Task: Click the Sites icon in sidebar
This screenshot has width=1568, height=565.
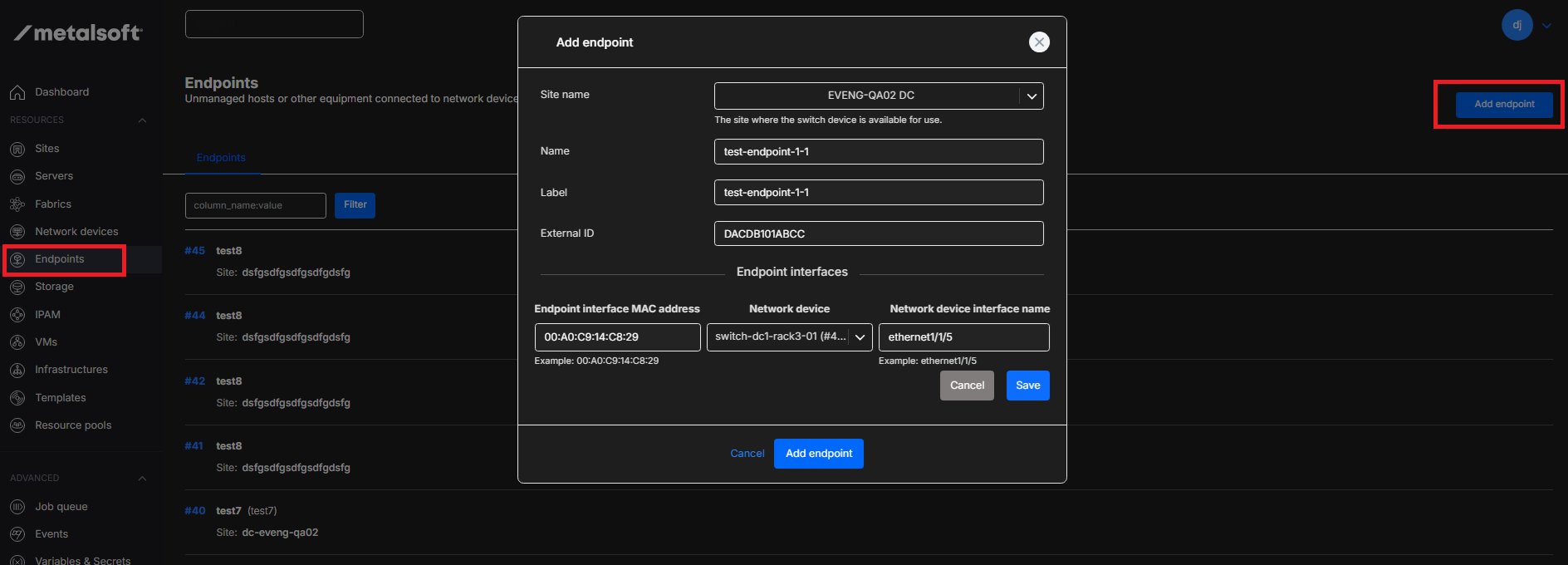Action: [x=17, y=149]
